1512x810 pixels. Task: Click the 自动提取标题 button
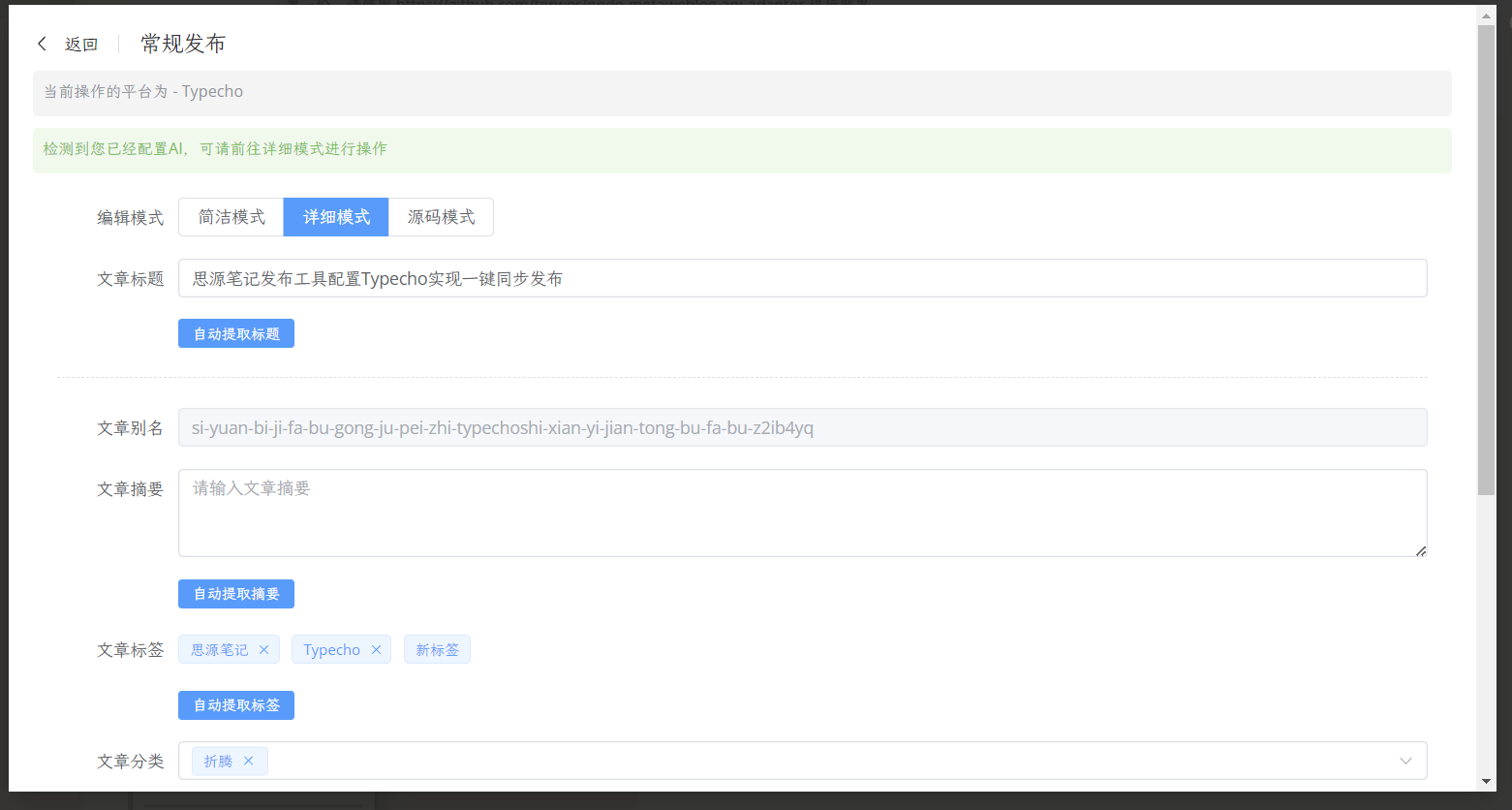tap(236, 333)
